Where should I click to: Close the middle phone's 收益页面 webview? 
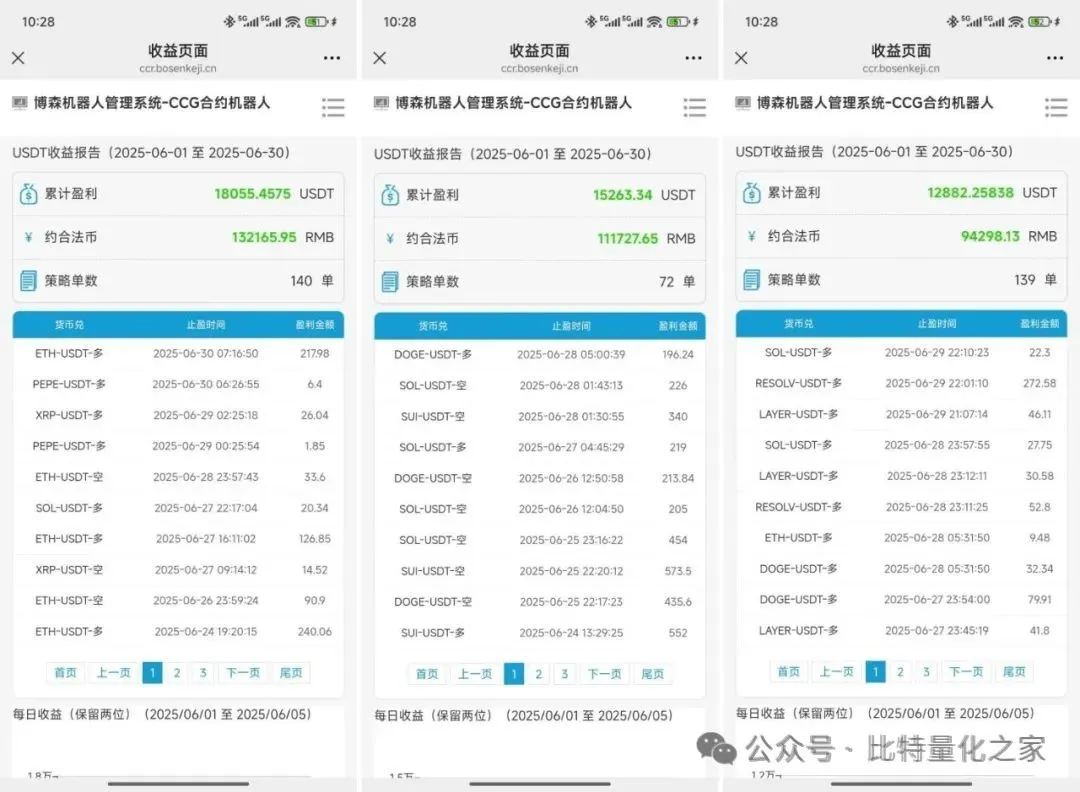tap(380, 58)
